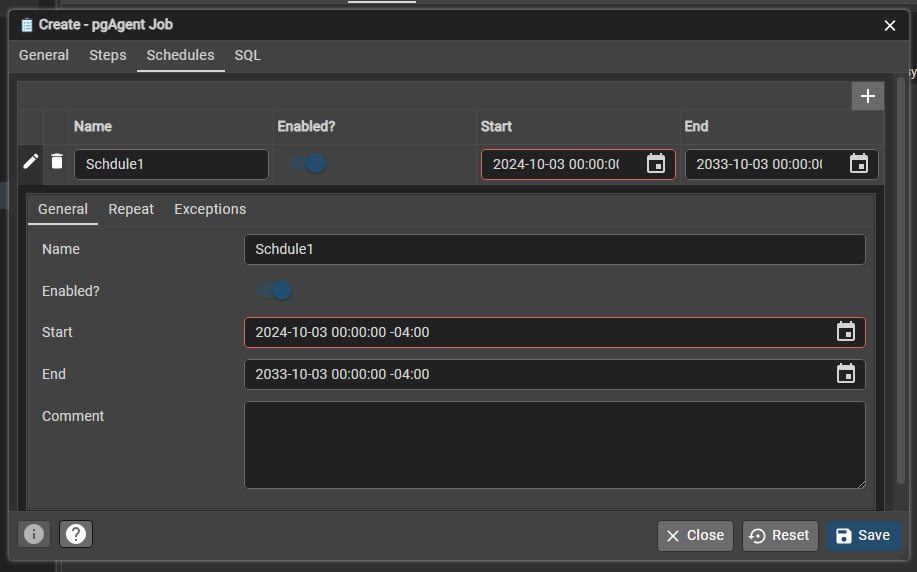Click the Reset button
The height and width of the screenshot is (572, 917).
coord(780,536)
